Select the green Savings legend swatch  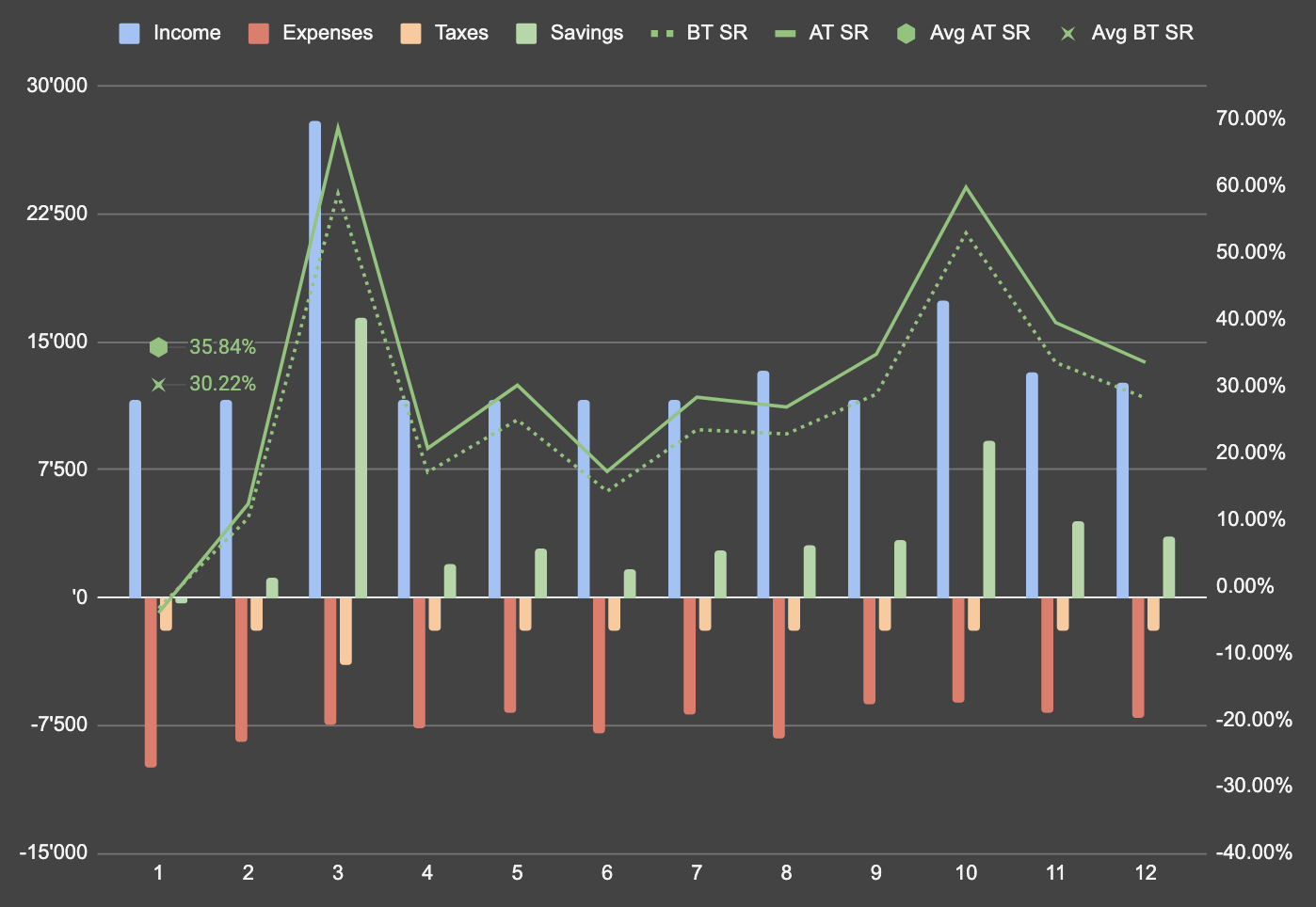tap(526, 34)
